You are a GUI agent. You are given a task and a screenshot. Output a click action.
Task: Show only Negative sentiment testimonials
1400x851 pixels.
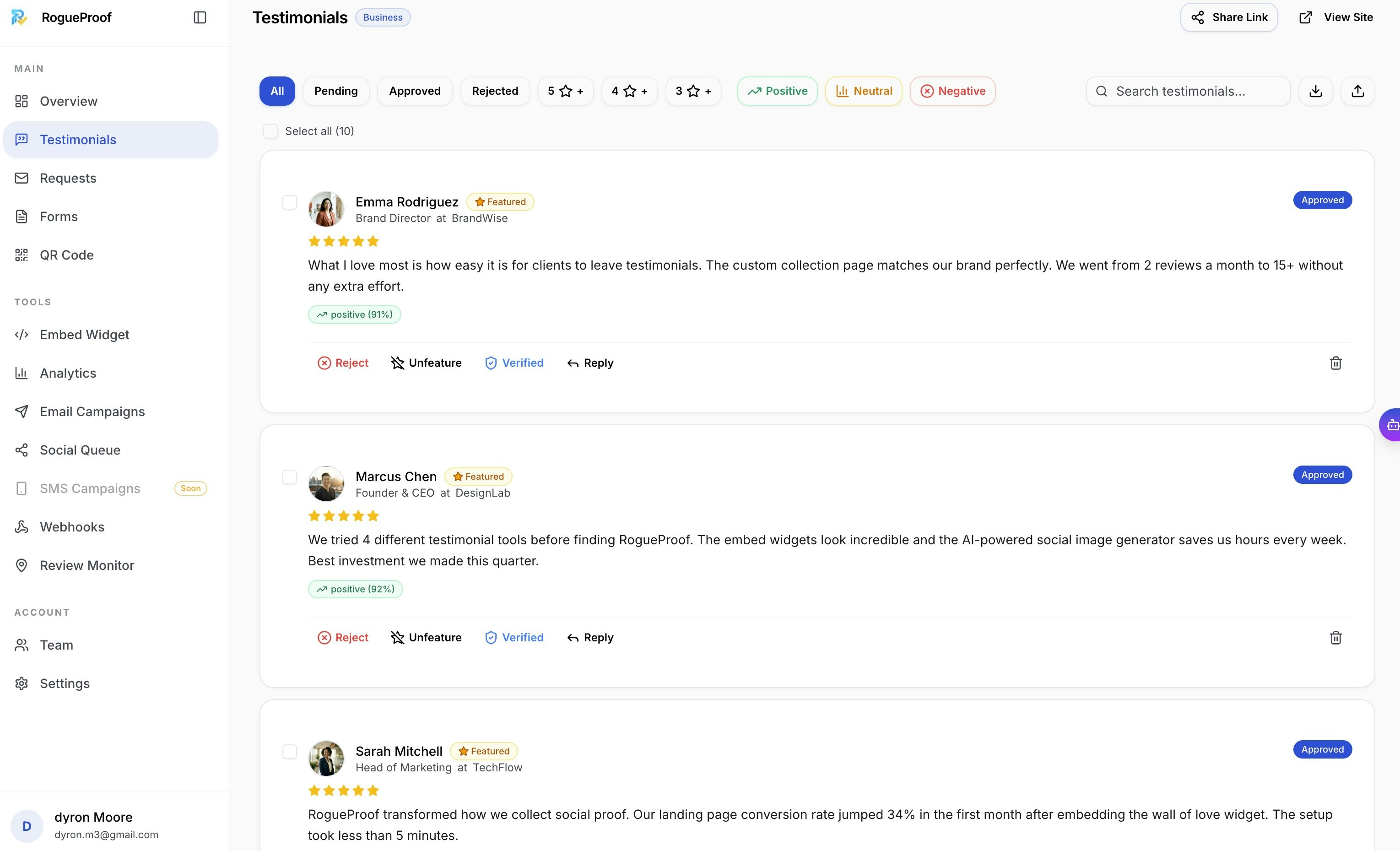point(952,91)
